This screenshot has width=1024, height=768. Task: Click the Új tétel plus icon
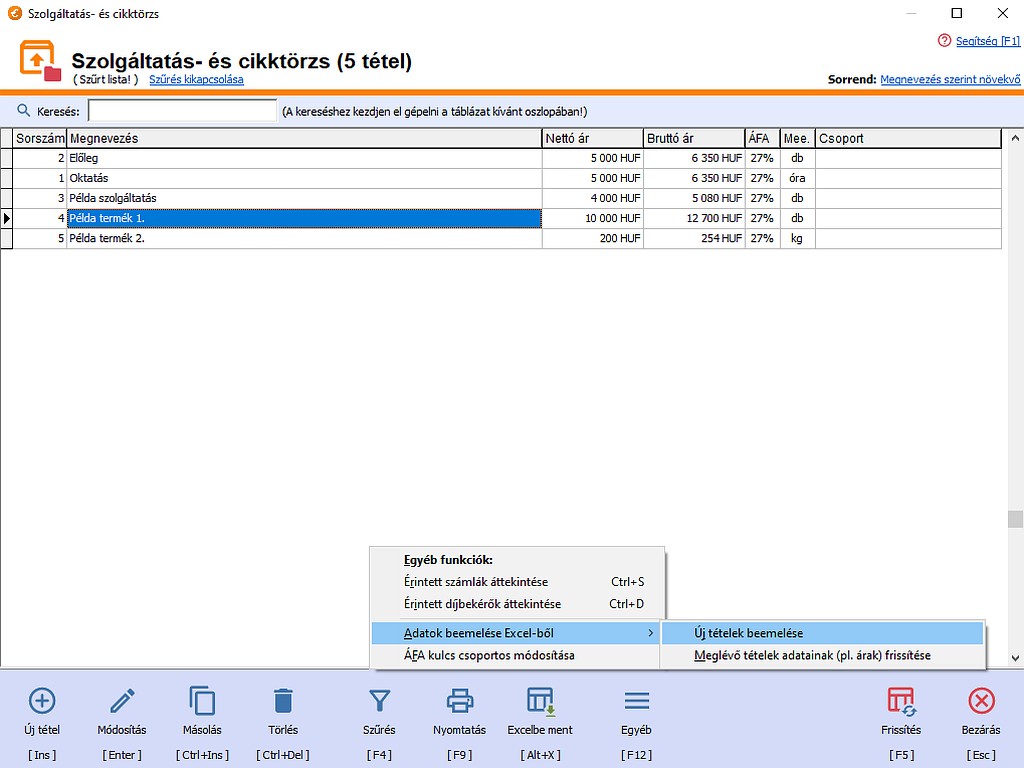(x=42, y=700)
